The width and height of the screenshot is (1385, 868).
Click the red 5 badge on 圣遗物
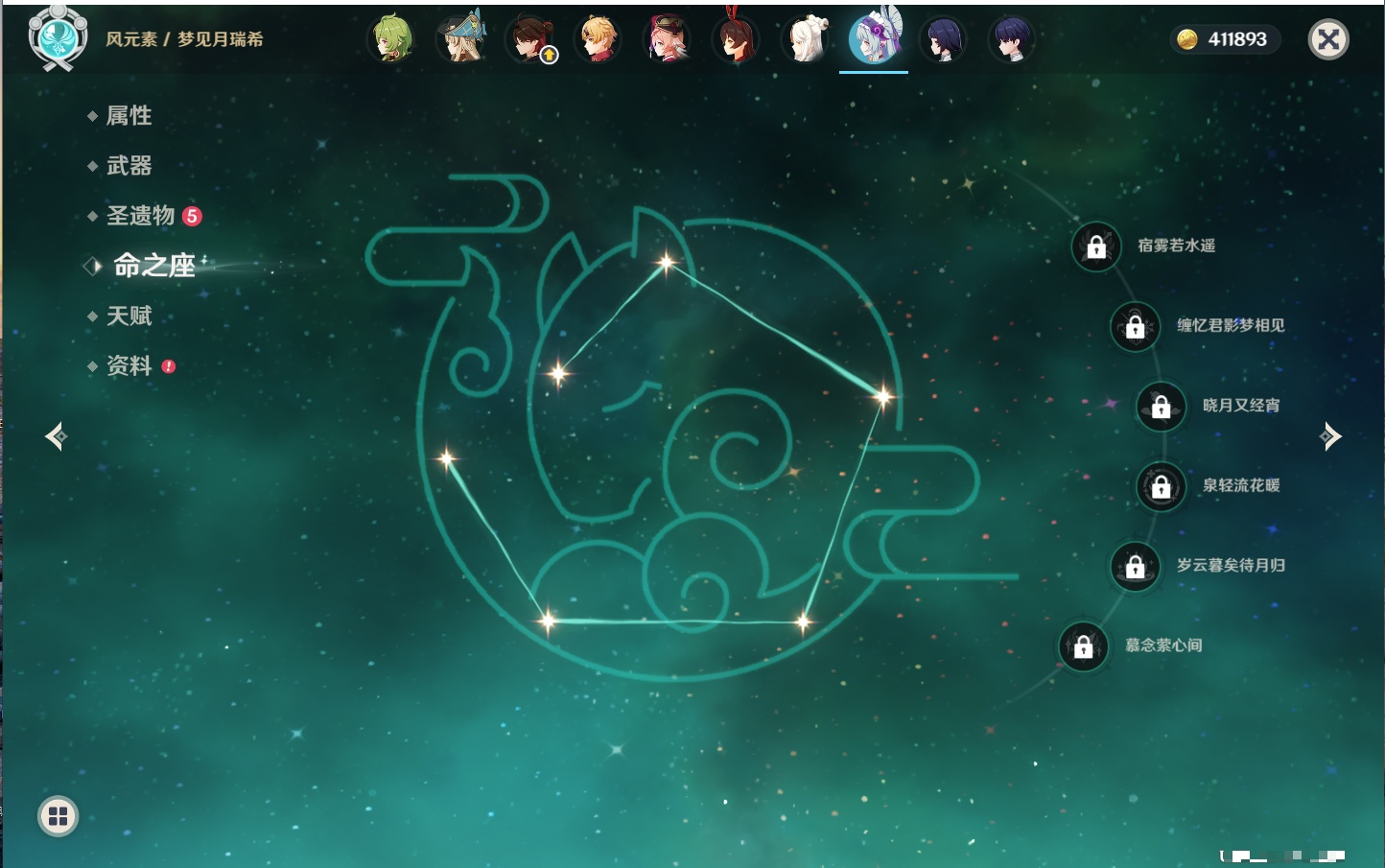point(192,216)
